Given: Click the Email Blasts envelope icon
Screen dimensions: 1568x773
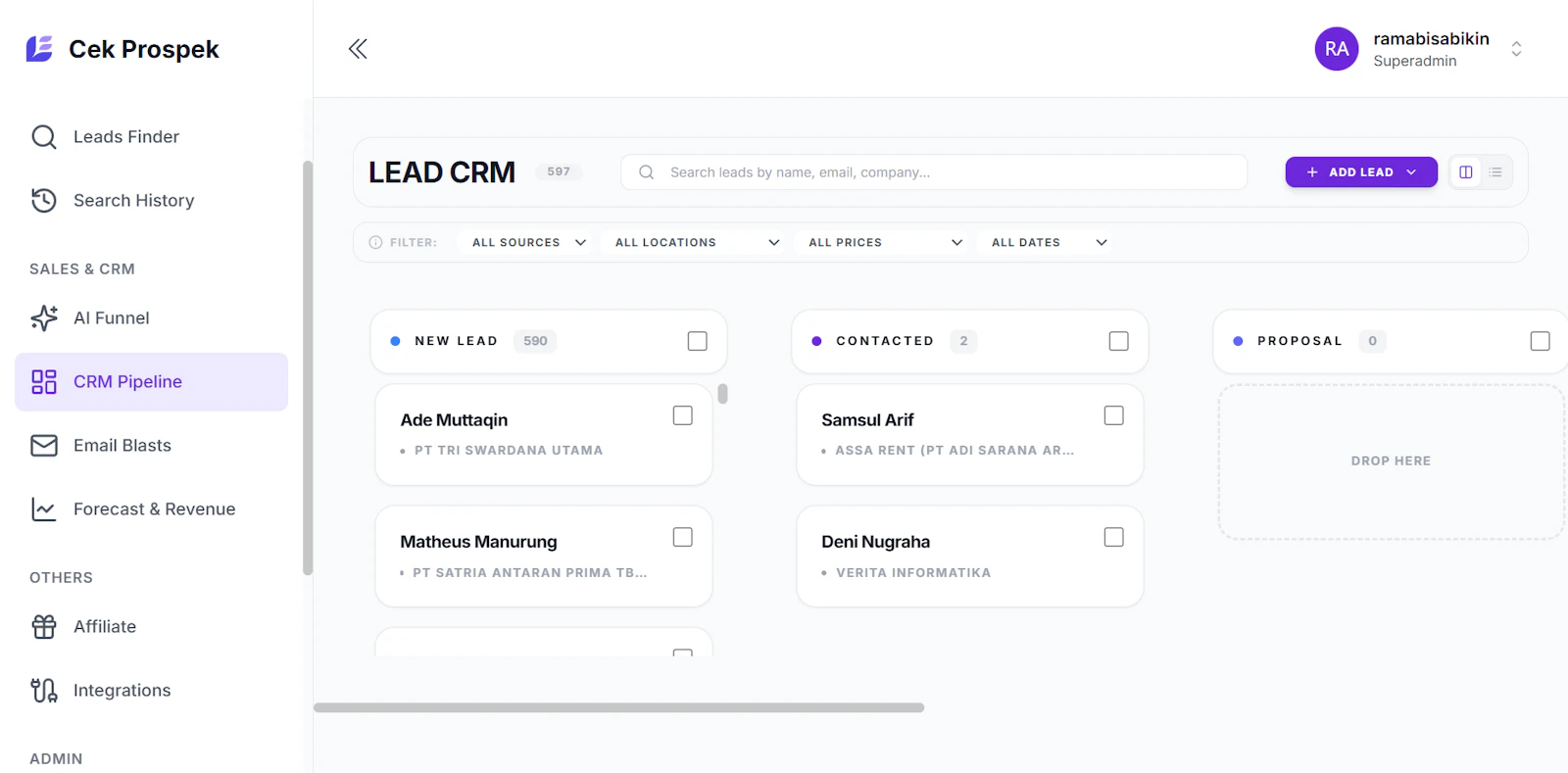Looking at the screenshot, I should click(x=44, y=445).
